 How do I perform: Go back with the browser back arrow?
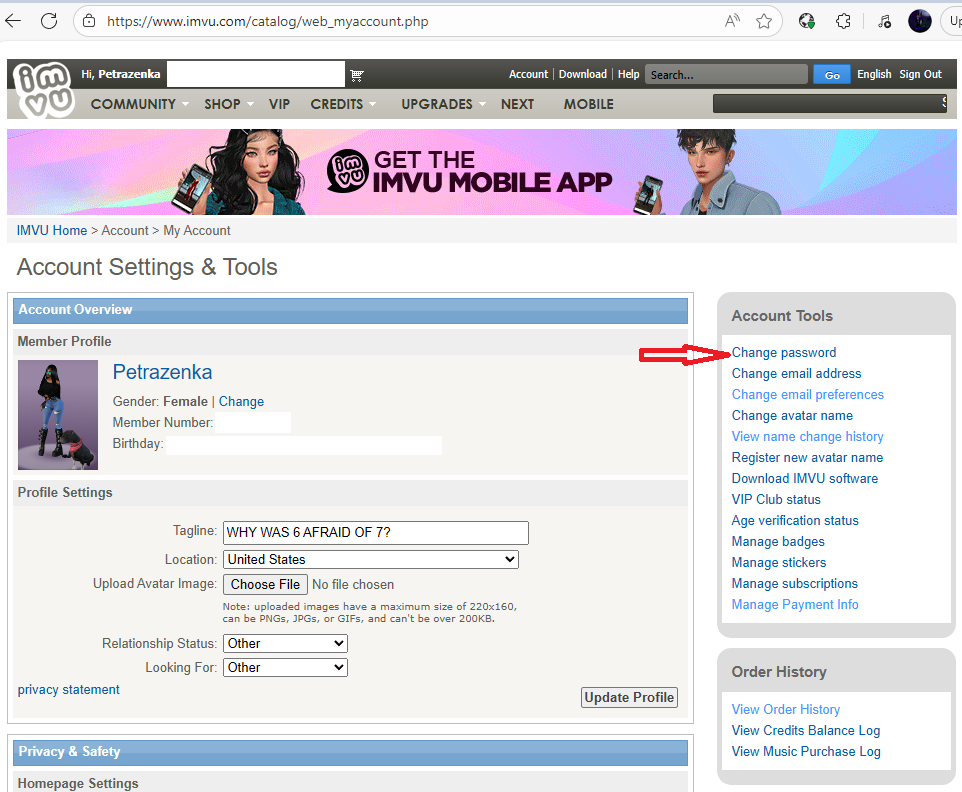(13, 21)
